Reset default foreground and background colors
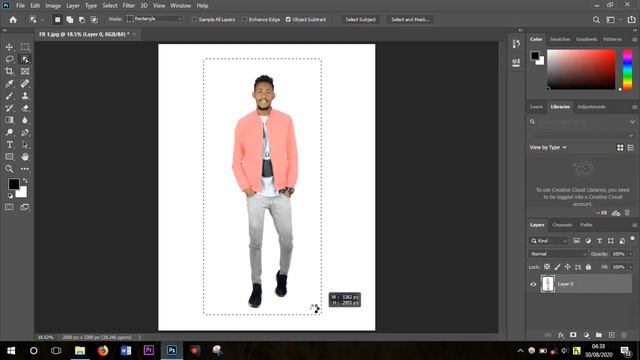Viewport: 640px width, 360px height. 10,196
